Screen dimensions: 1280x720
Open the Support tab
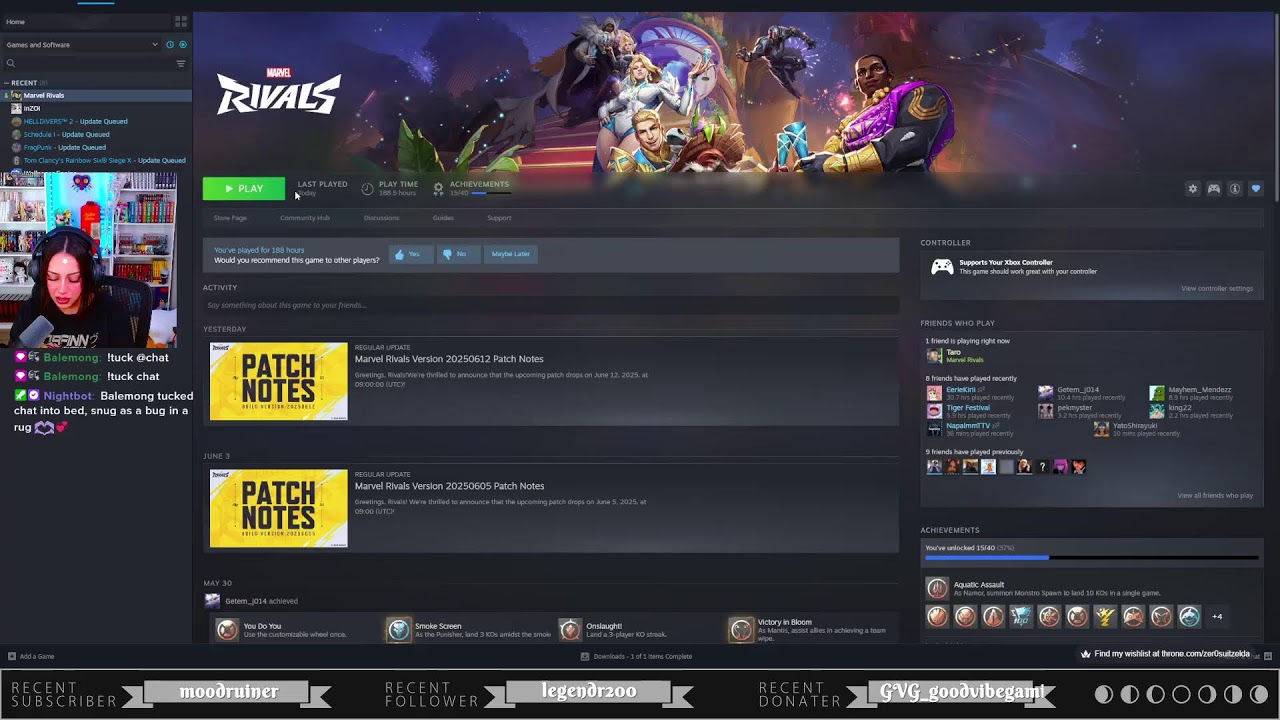click(x=499, y=218)
